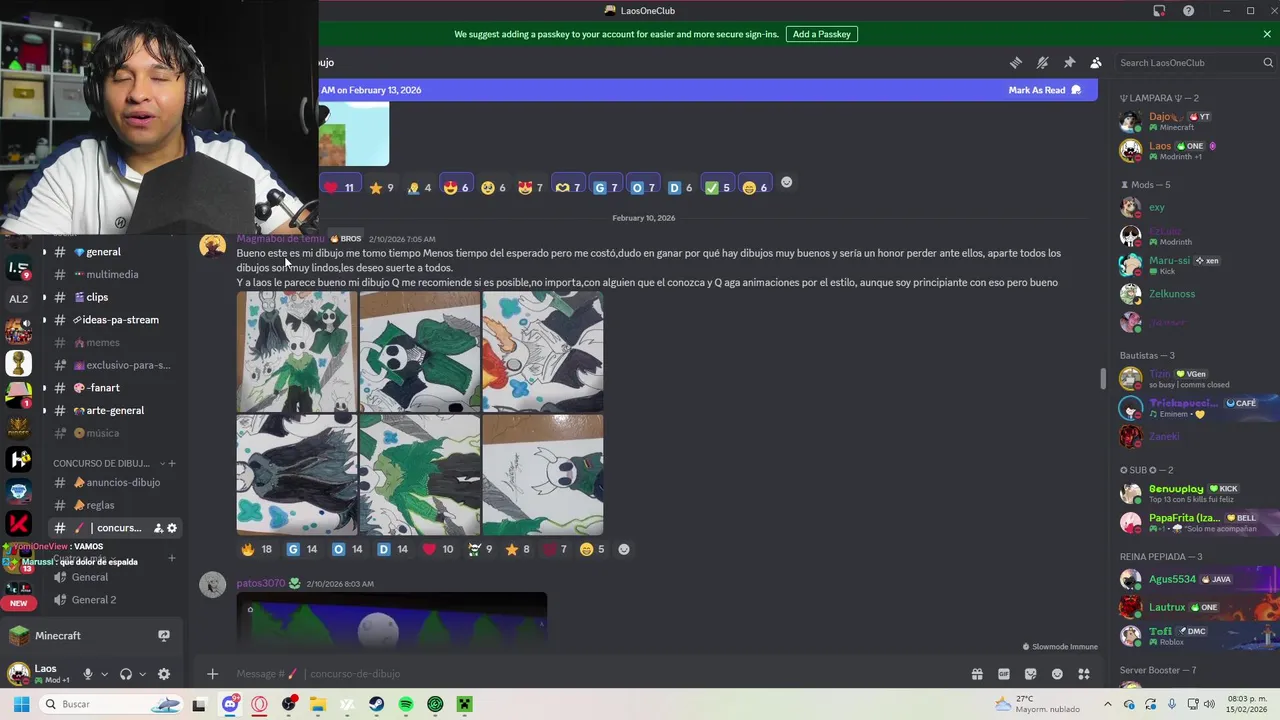
Task: Focus the Search LaosOneClub field
Action: click(1195, 62)
